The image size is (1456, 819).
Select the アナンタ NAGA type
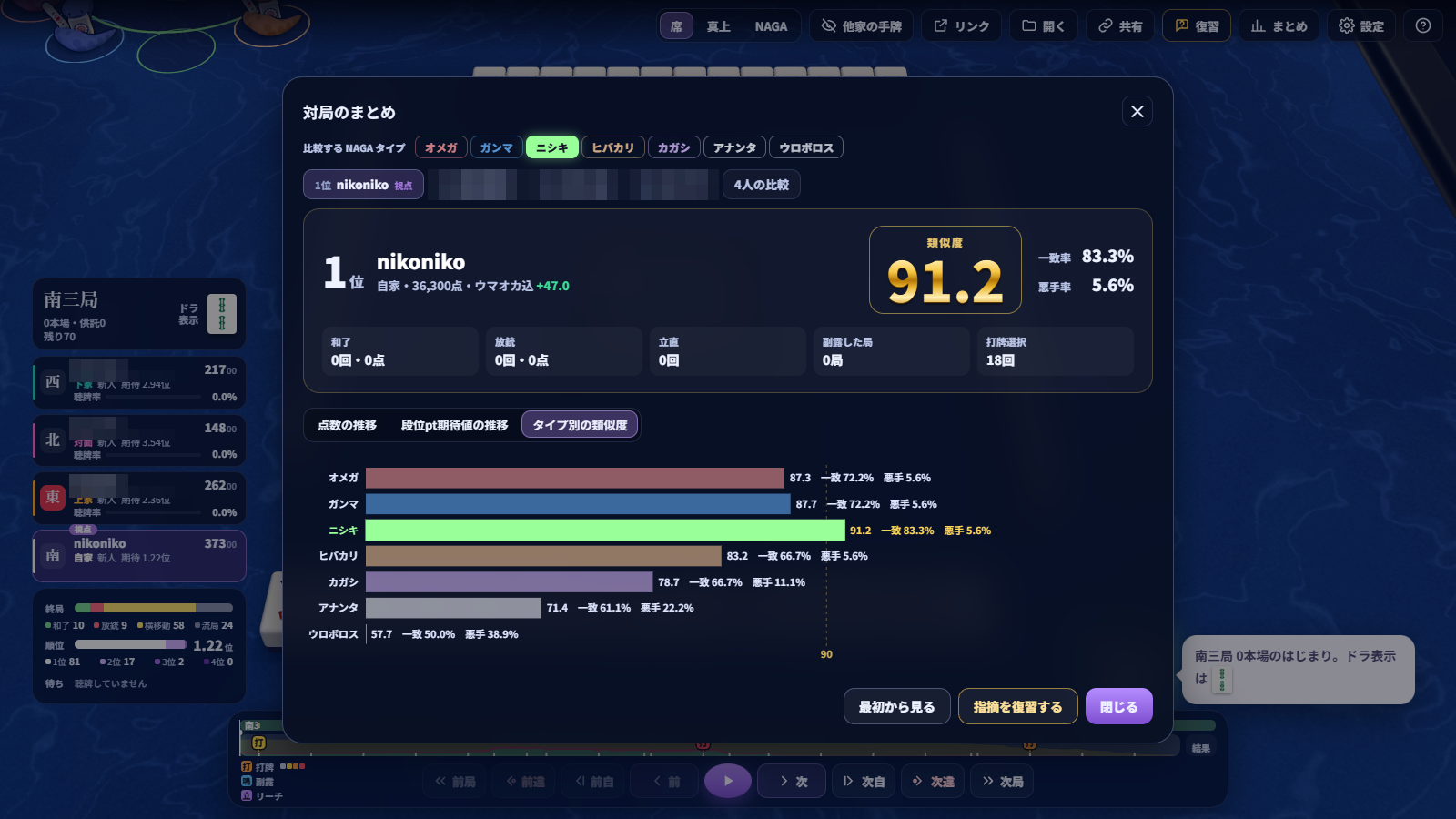734,147
